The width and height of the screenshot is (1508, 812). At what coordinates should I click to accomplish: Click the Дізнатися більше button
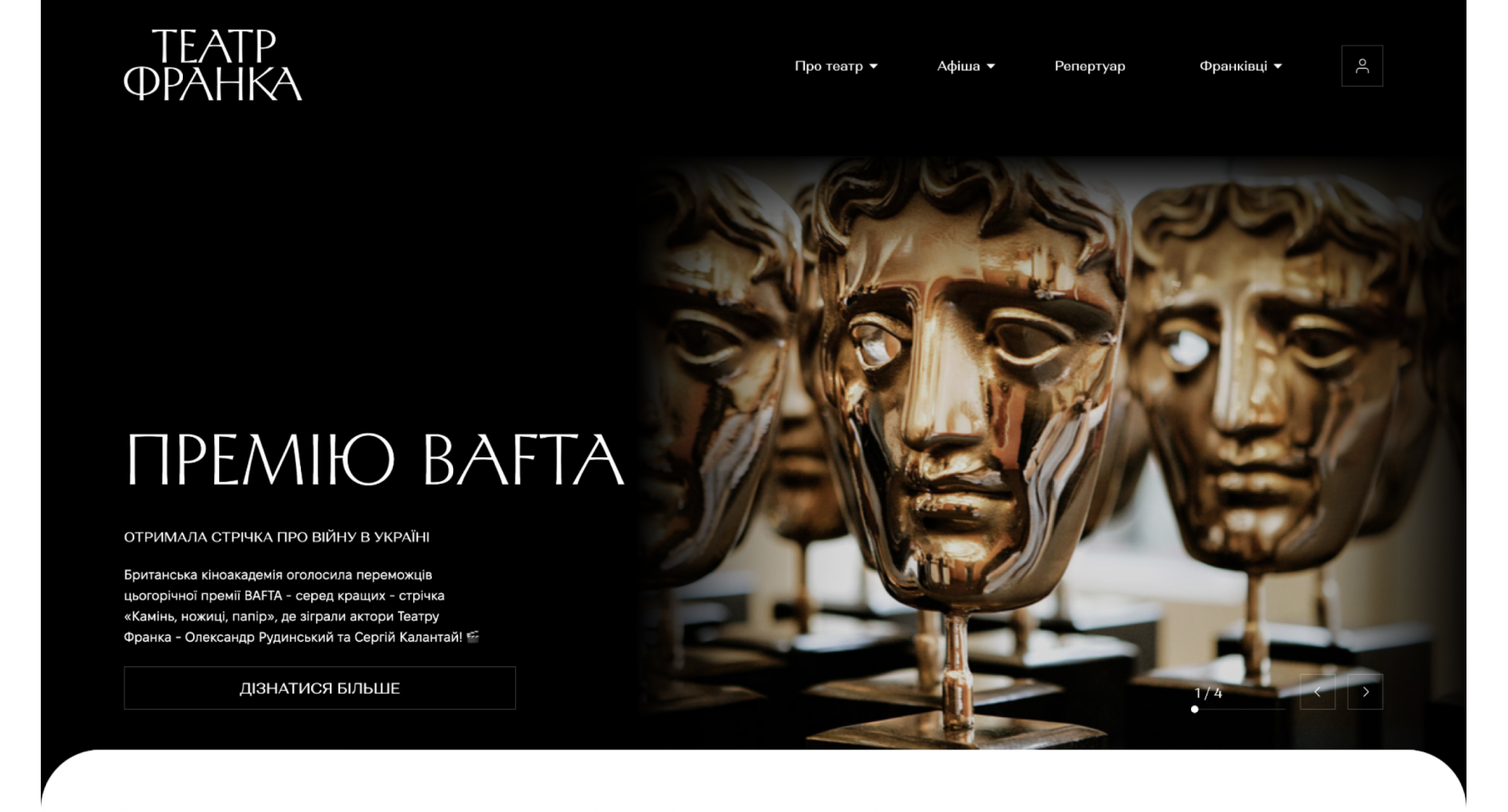[320, 688]
